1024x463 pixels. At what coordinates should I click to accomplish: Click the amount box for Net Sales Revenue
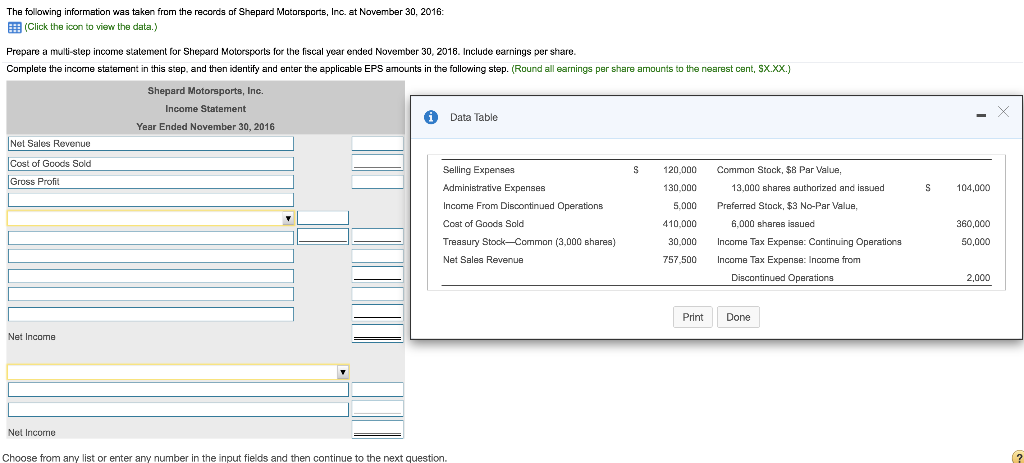coord(377,144)
